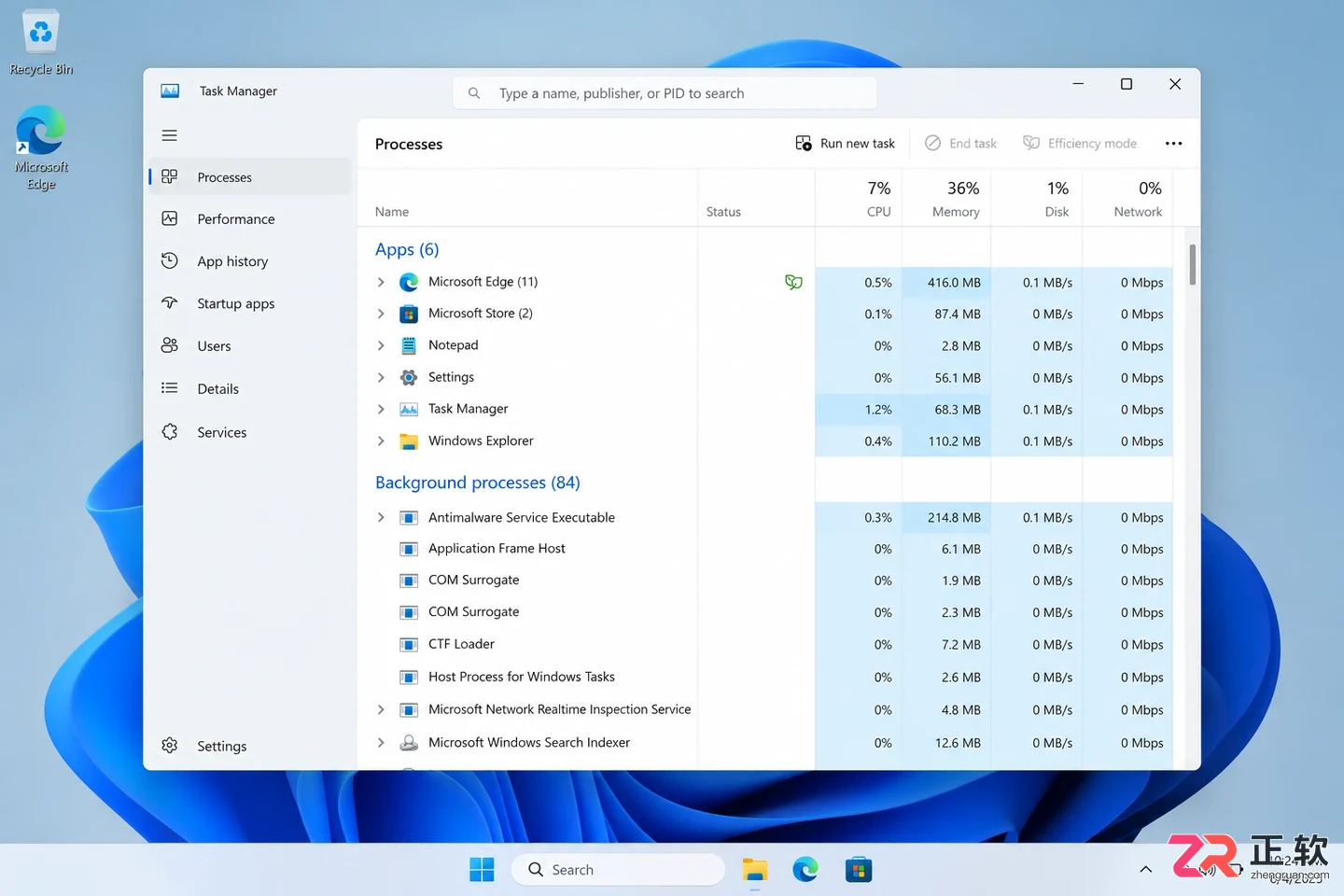Click the Edge efficiency mode leaf icon
The image size is (1344, 896).
pos(793,282)
